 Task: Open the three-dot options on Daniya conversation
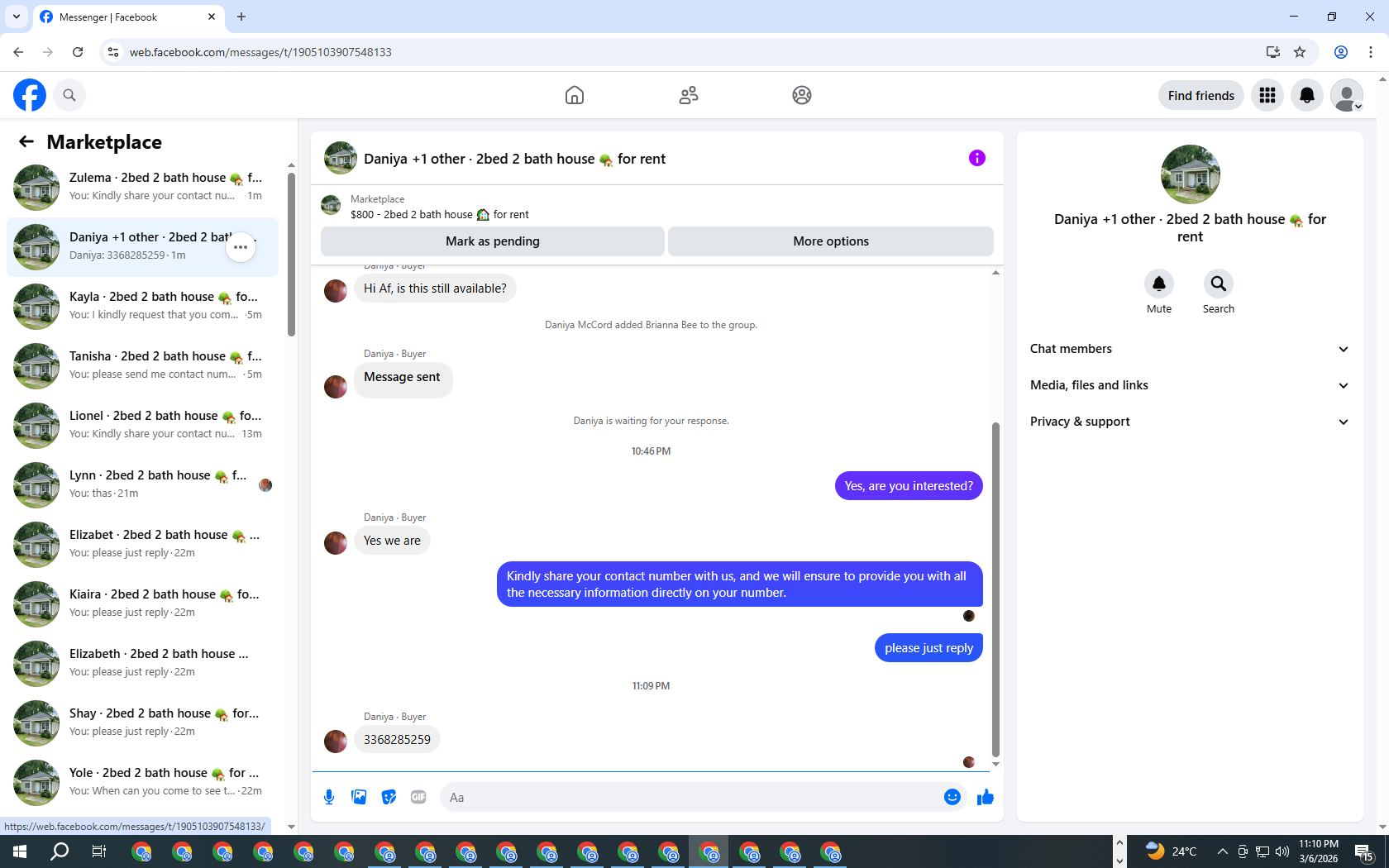click(241, 247)
